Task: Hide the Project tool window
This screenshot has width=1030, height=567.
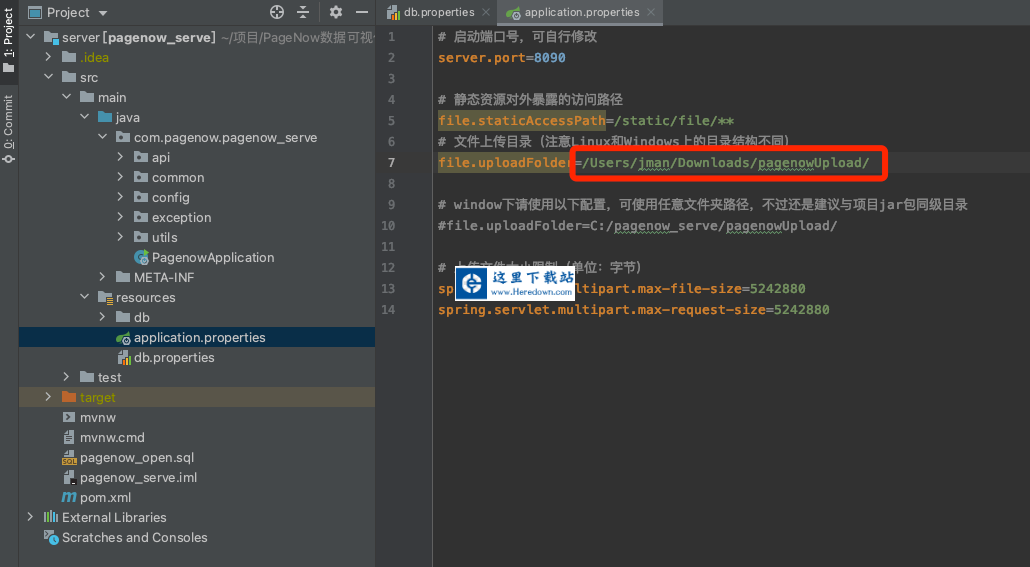Action: (x=361, y=12)
